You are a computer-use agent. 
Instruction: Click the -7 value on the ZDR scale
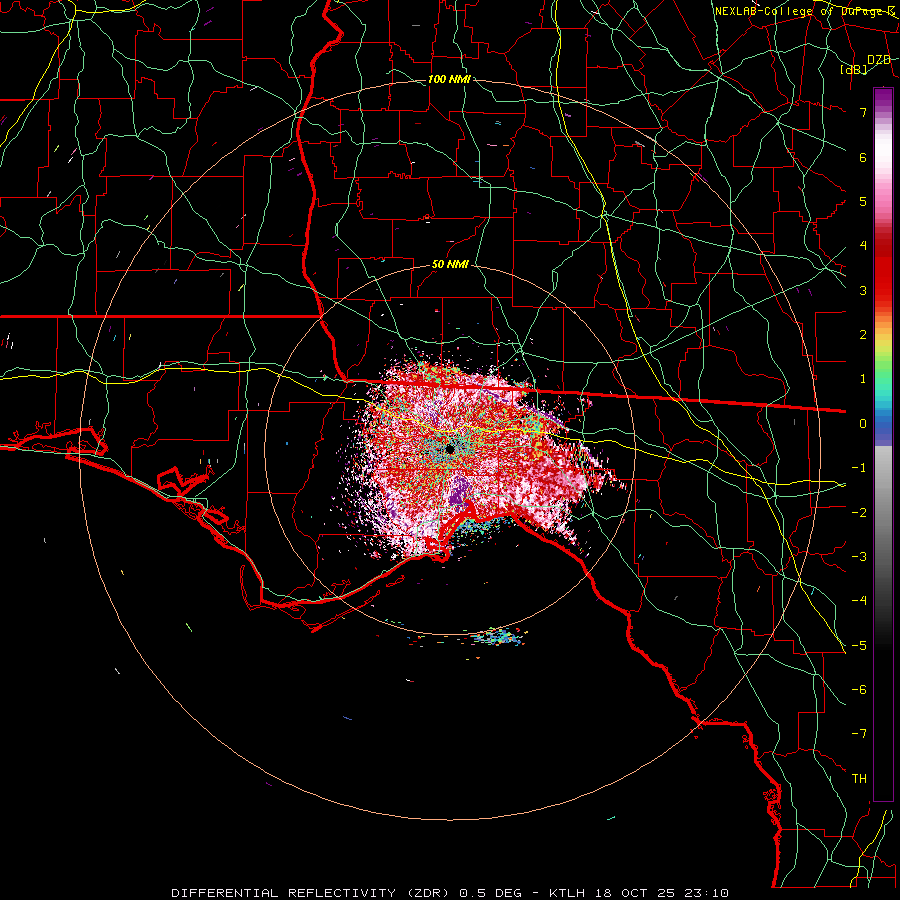coord(859,734)
